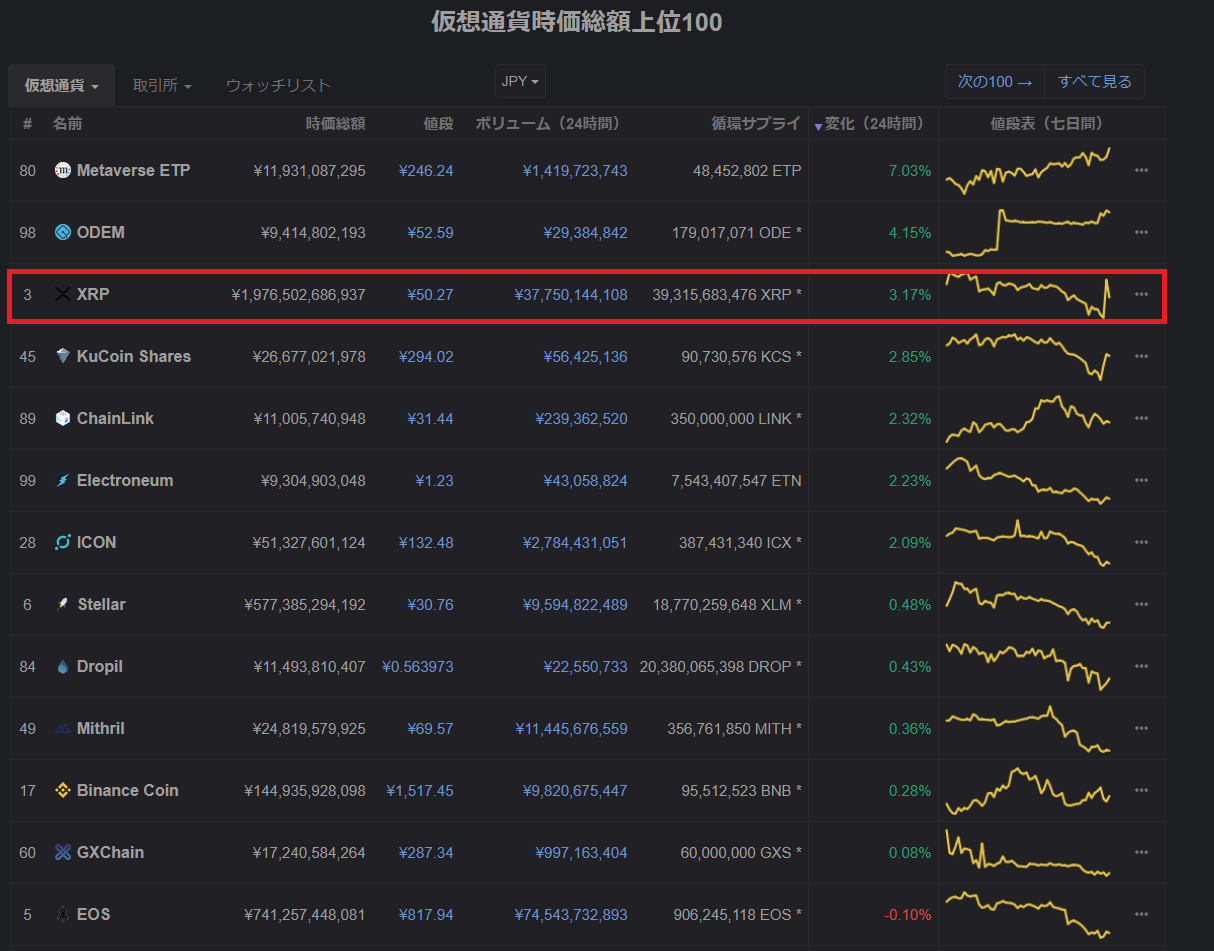Click ICON market cap ¥51,327,601,124

point(309,543)
